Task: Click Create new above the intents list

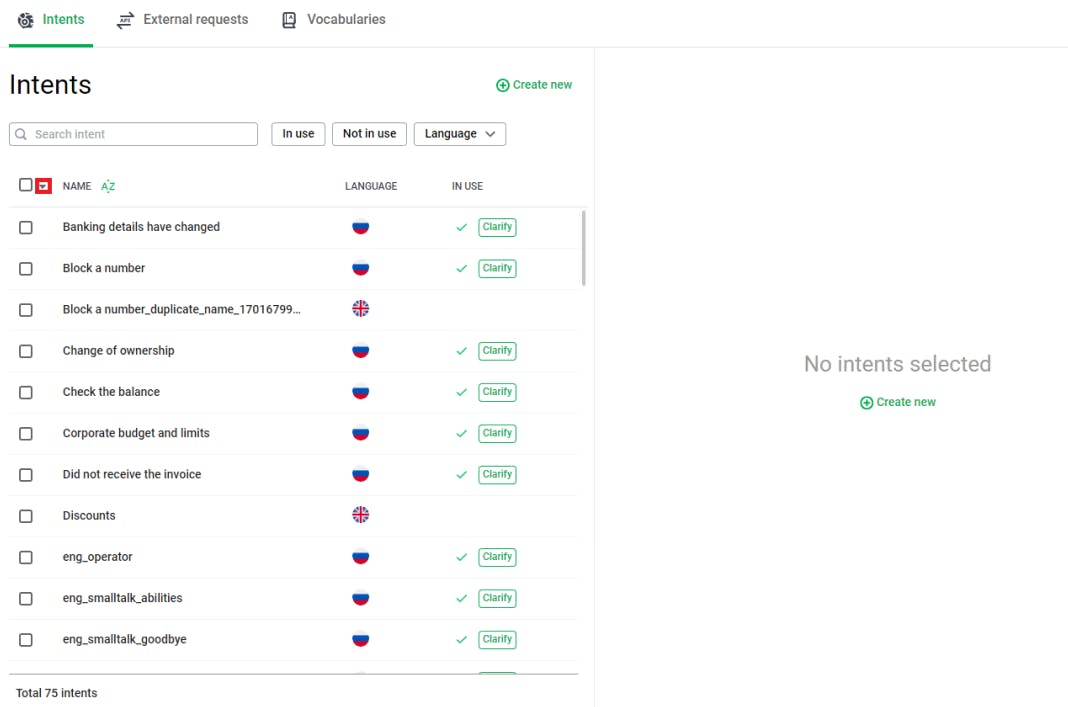Action: (x=535, y=85)
